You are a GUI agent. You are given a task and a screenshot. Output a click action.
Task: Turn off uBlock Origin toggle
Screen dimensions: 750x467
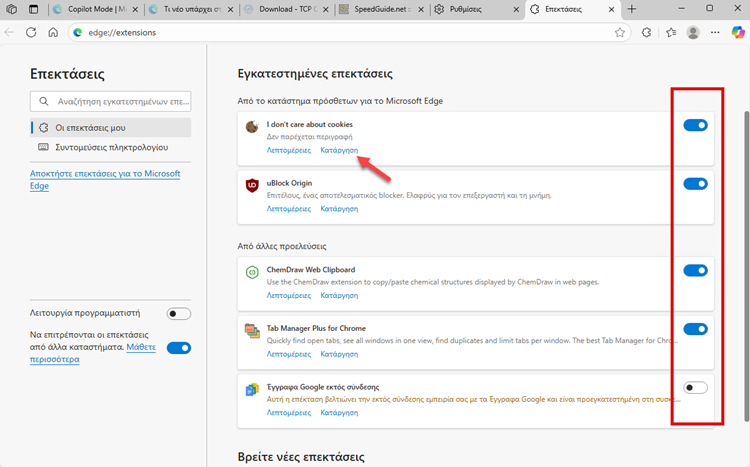tap(695, 184)
